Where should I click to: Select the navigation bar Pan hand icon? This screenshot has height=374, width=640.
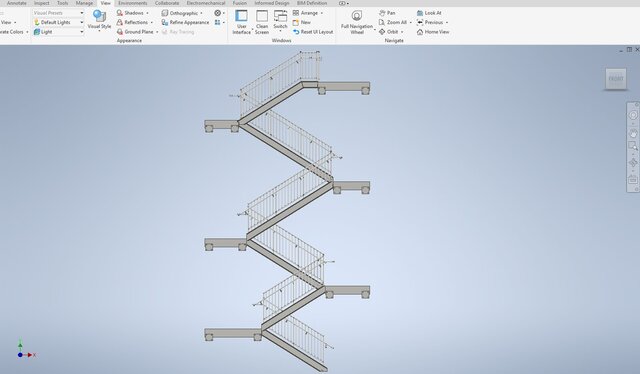(x=633, y=133)
